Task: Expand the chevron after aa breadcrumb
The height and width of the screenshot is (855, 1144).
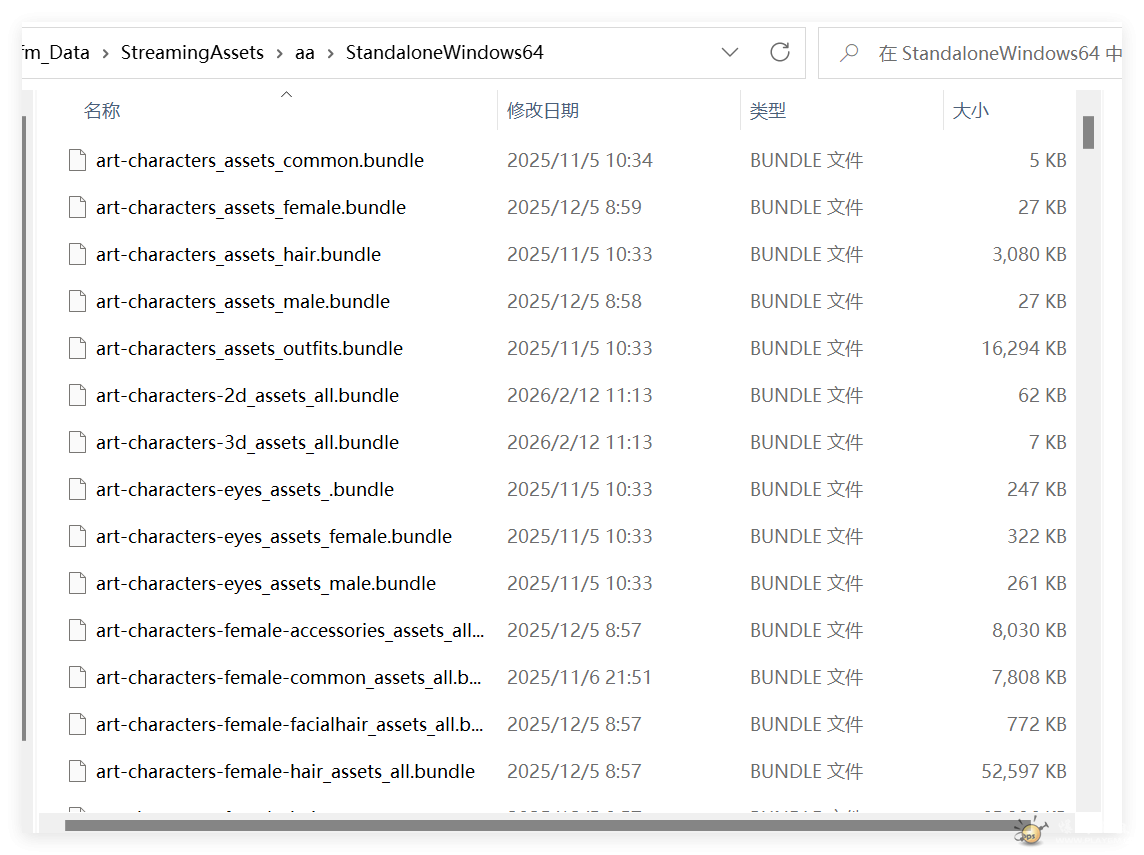Action: [331, 53]
